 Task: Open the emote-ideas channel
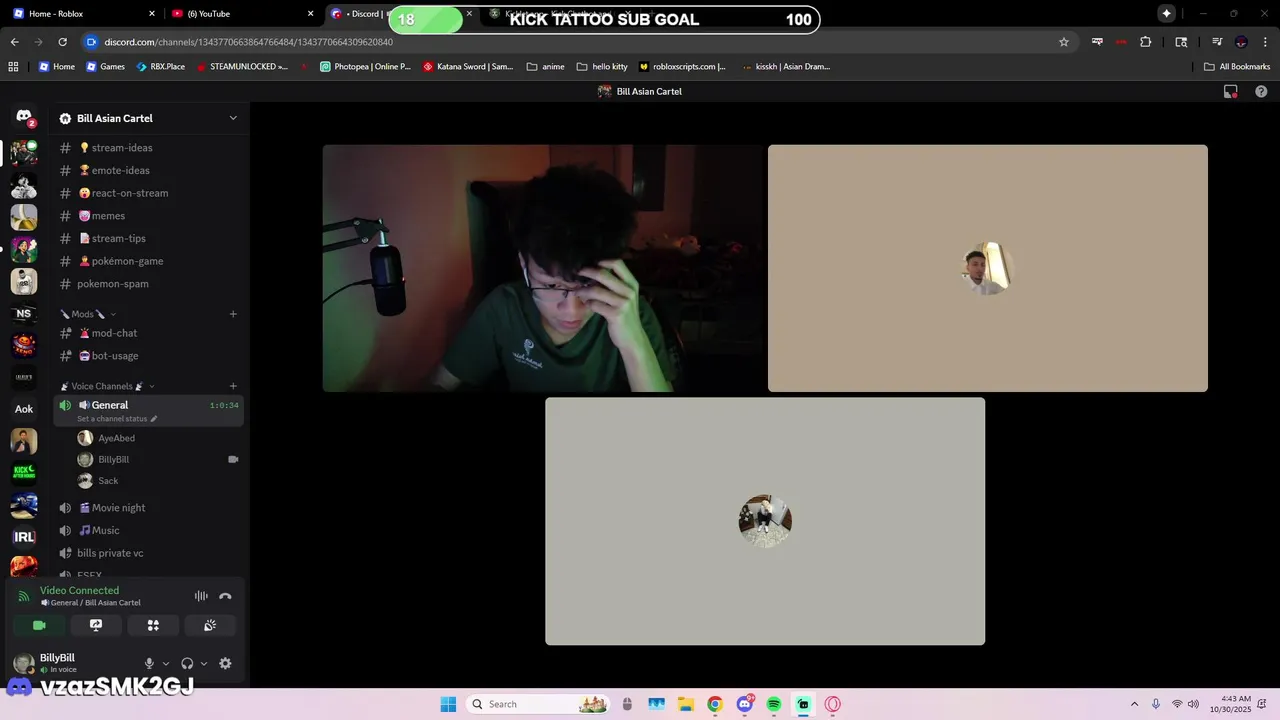click(x=149, y=170)
